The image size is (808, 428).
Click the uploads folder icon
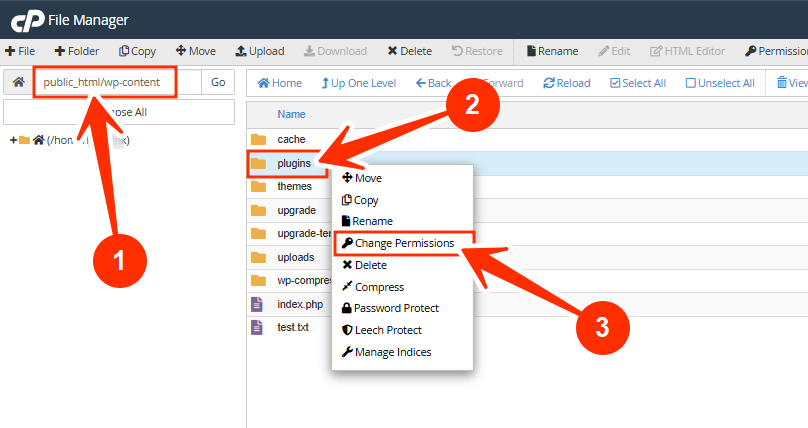pos(258,257)
